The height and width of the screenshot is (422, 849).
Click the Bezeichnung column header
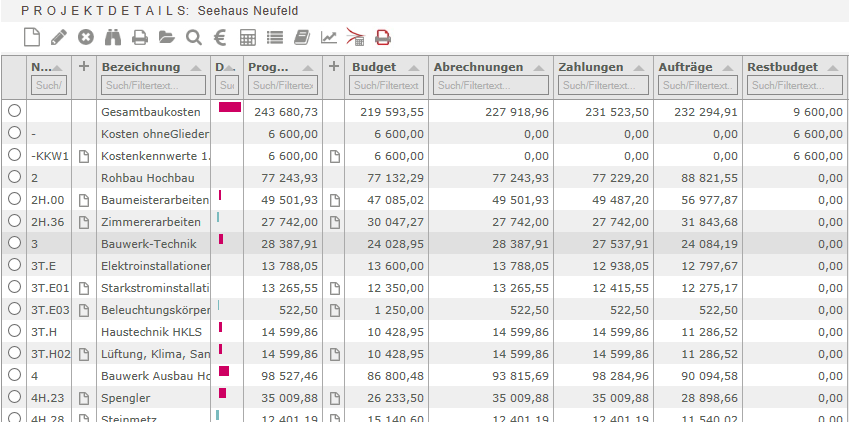coord(140,67)
